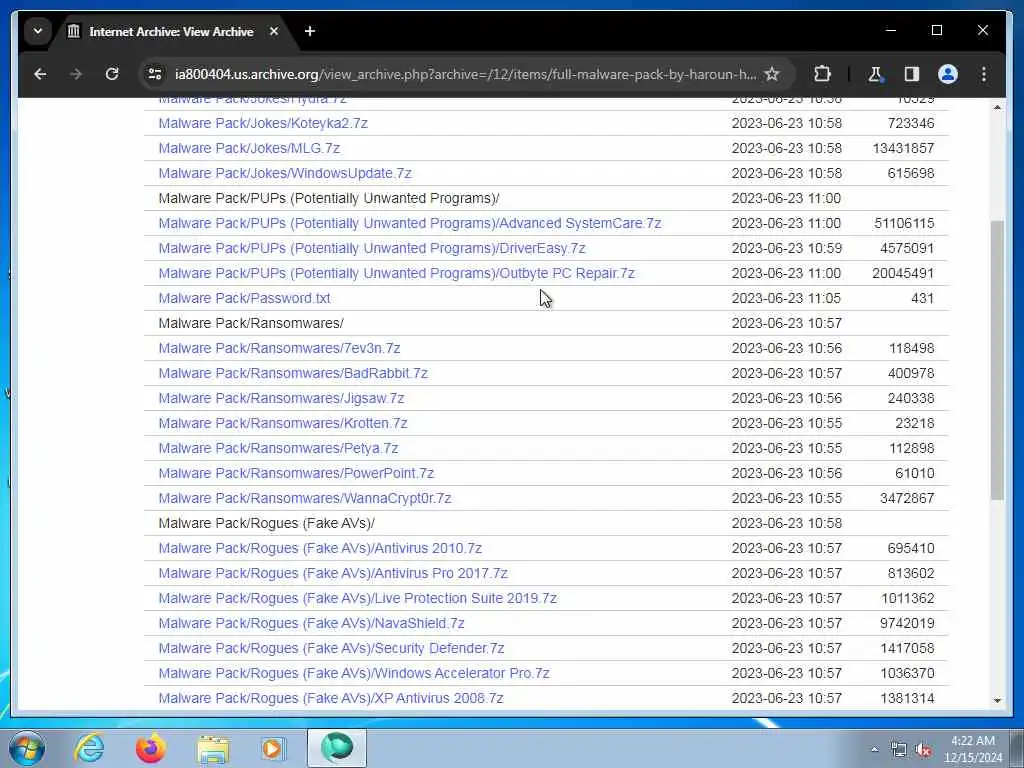Click the address bar URL
1024x768 pixels.
pos(465,74)
